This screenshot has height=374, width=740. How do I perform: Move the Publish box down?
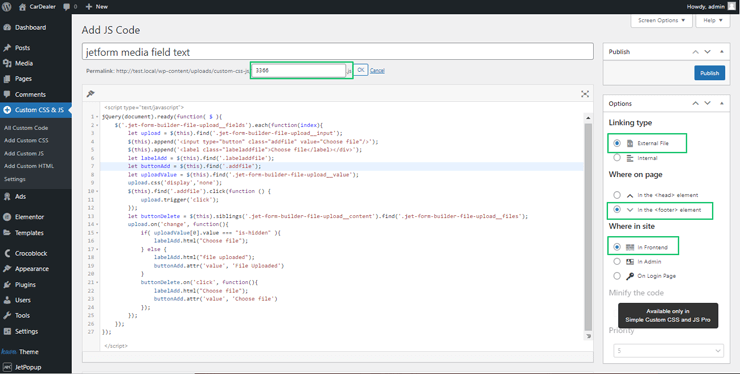tap(707, 51)
